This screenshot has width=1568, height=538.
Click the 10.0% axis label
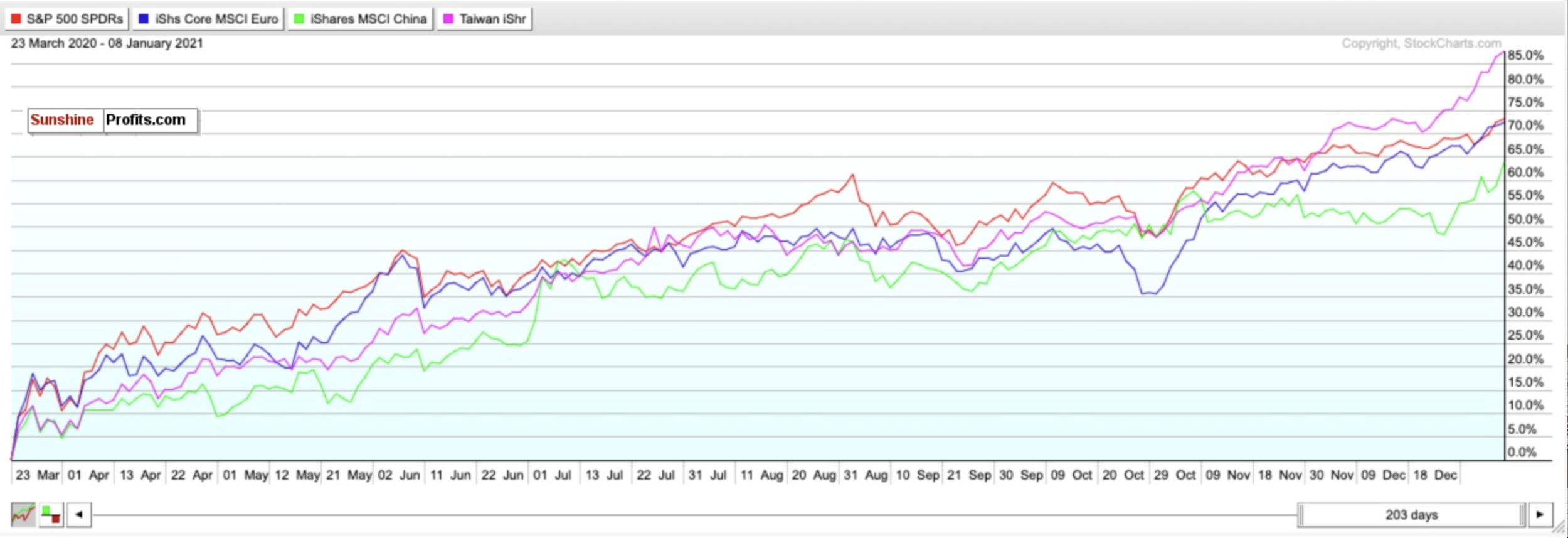pos(1525,405)
